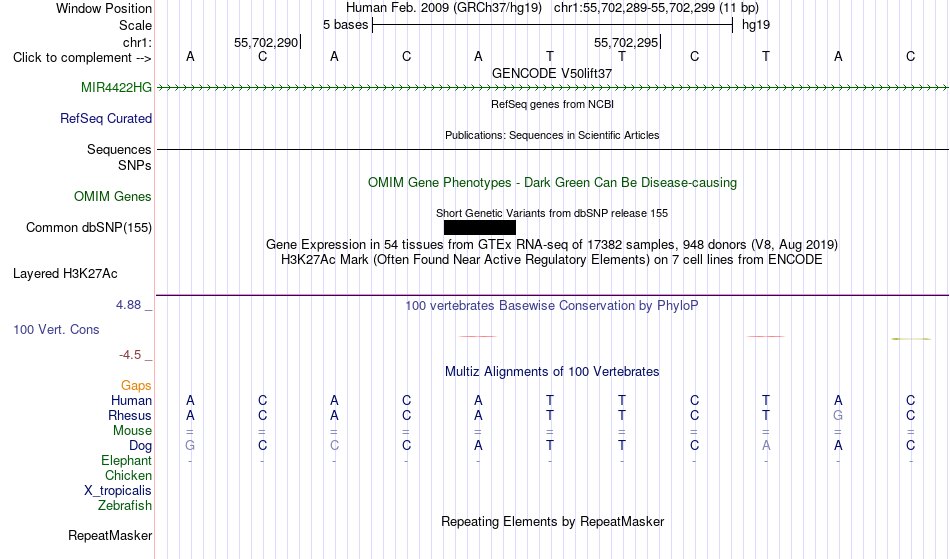
Task: Click 'Publications: Sequences in Scientific Articles' title
Action: 552,136
